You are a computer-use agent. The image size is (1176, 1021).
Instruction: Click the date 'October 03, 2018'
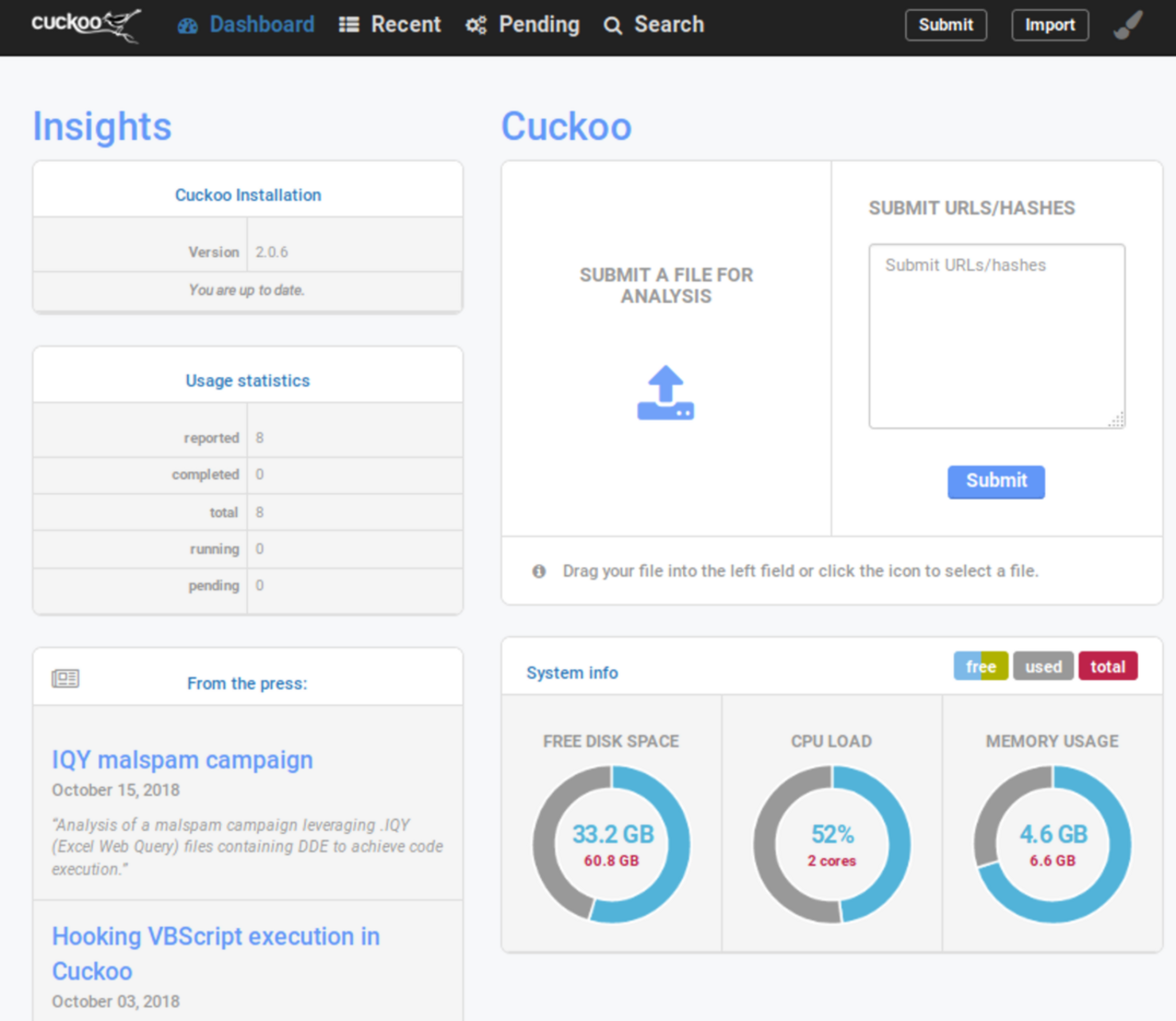(116, 1002)
